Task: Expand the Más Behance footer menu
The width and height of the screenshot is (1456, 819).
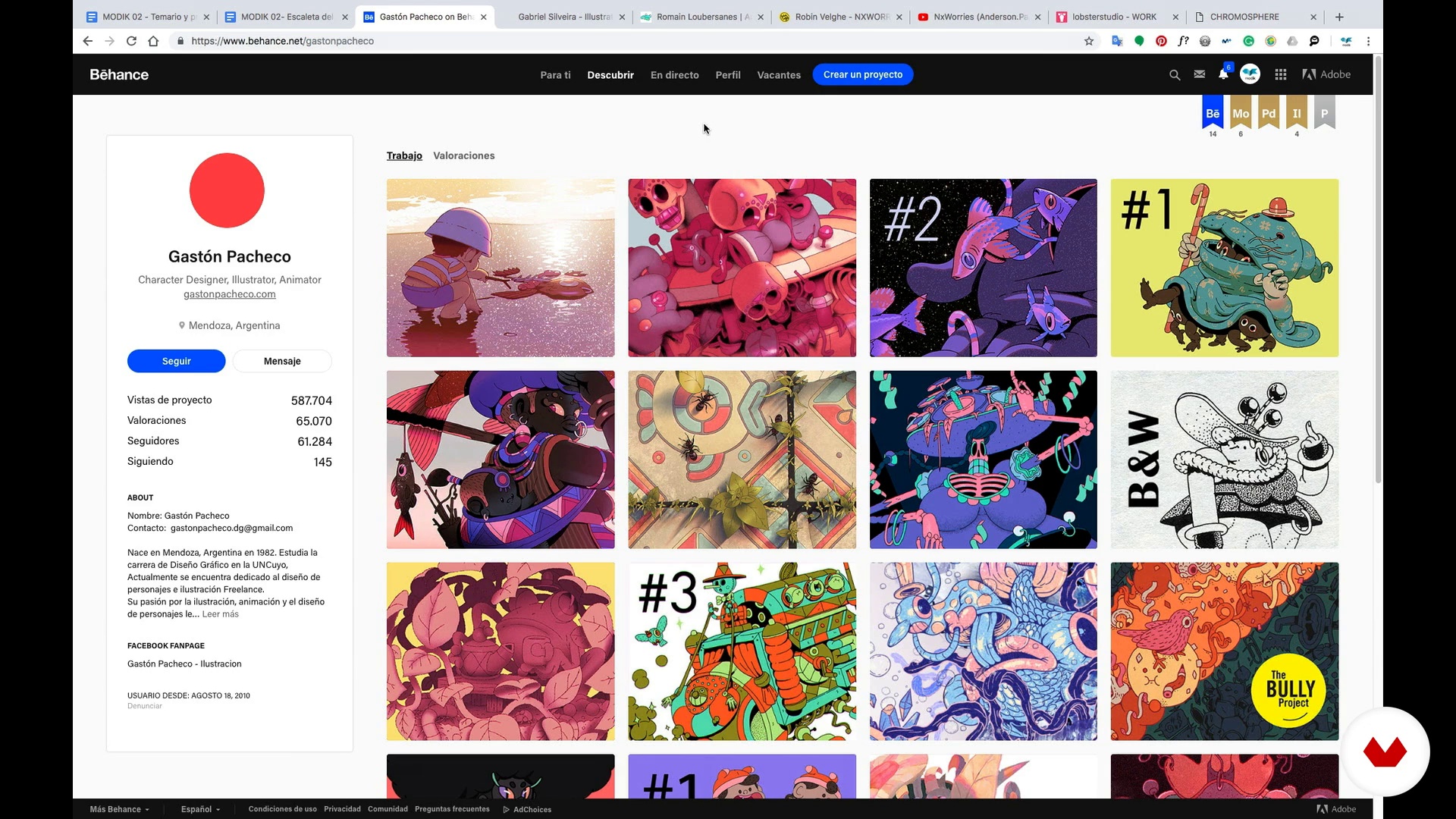Action: click(x=119, y=809)
